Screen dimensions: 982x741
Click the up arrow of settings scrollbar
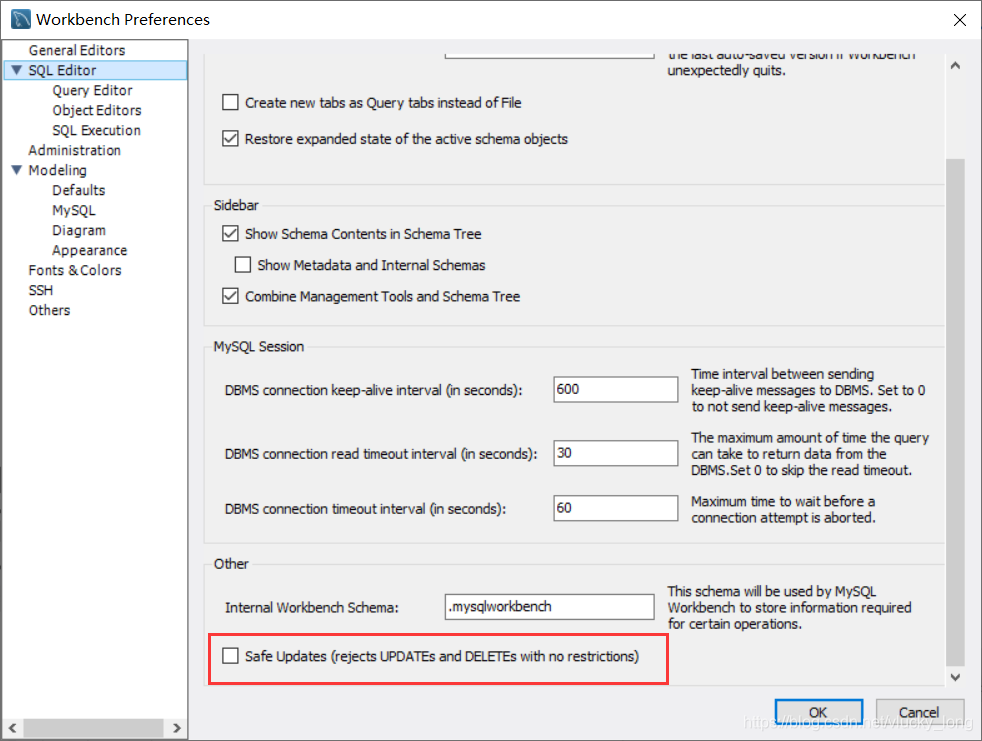pos(955,65)
